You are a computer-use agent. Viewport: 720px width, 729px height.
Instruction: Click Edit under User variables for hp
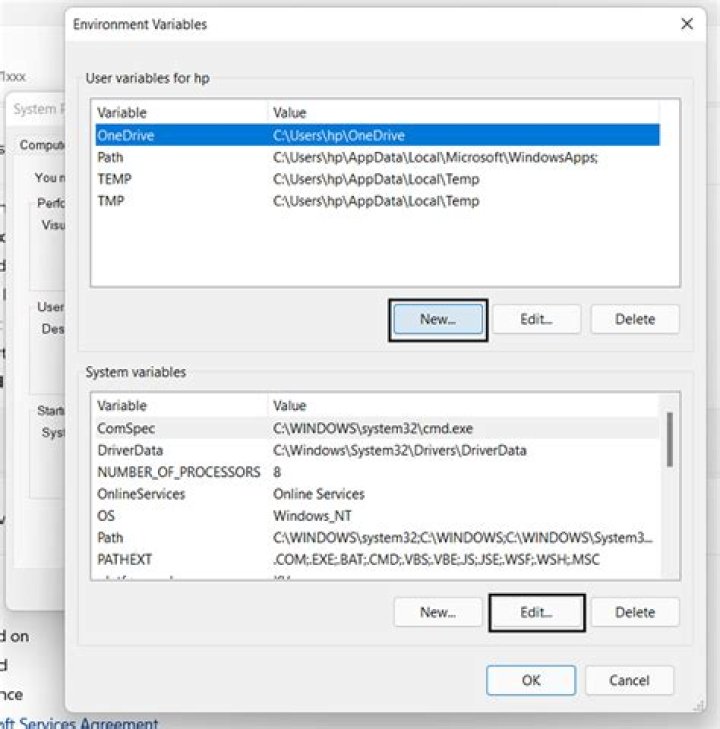pos(536,319)
